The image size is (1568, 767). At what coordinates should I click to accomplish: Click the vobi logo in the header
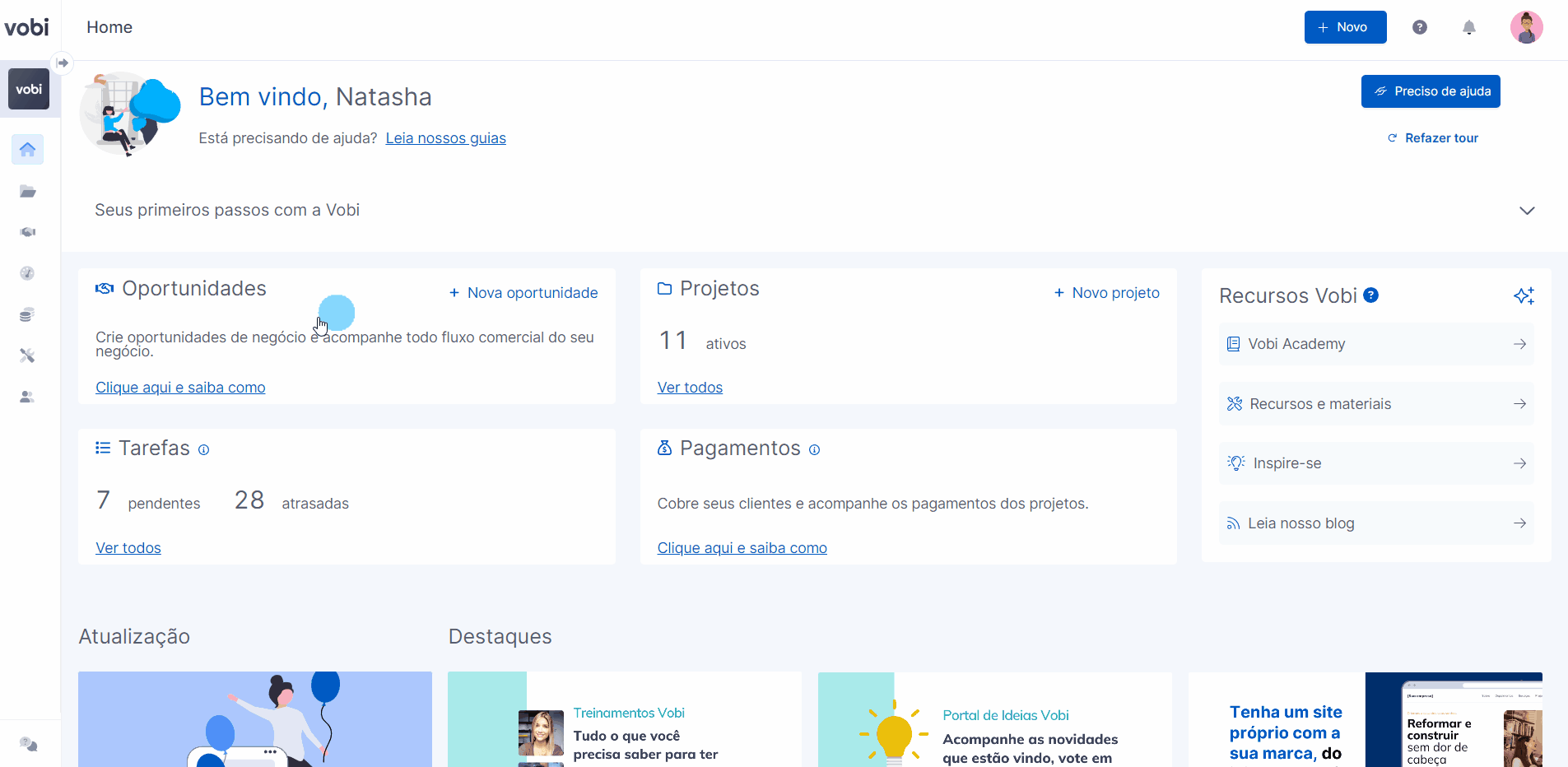(27, 27)
